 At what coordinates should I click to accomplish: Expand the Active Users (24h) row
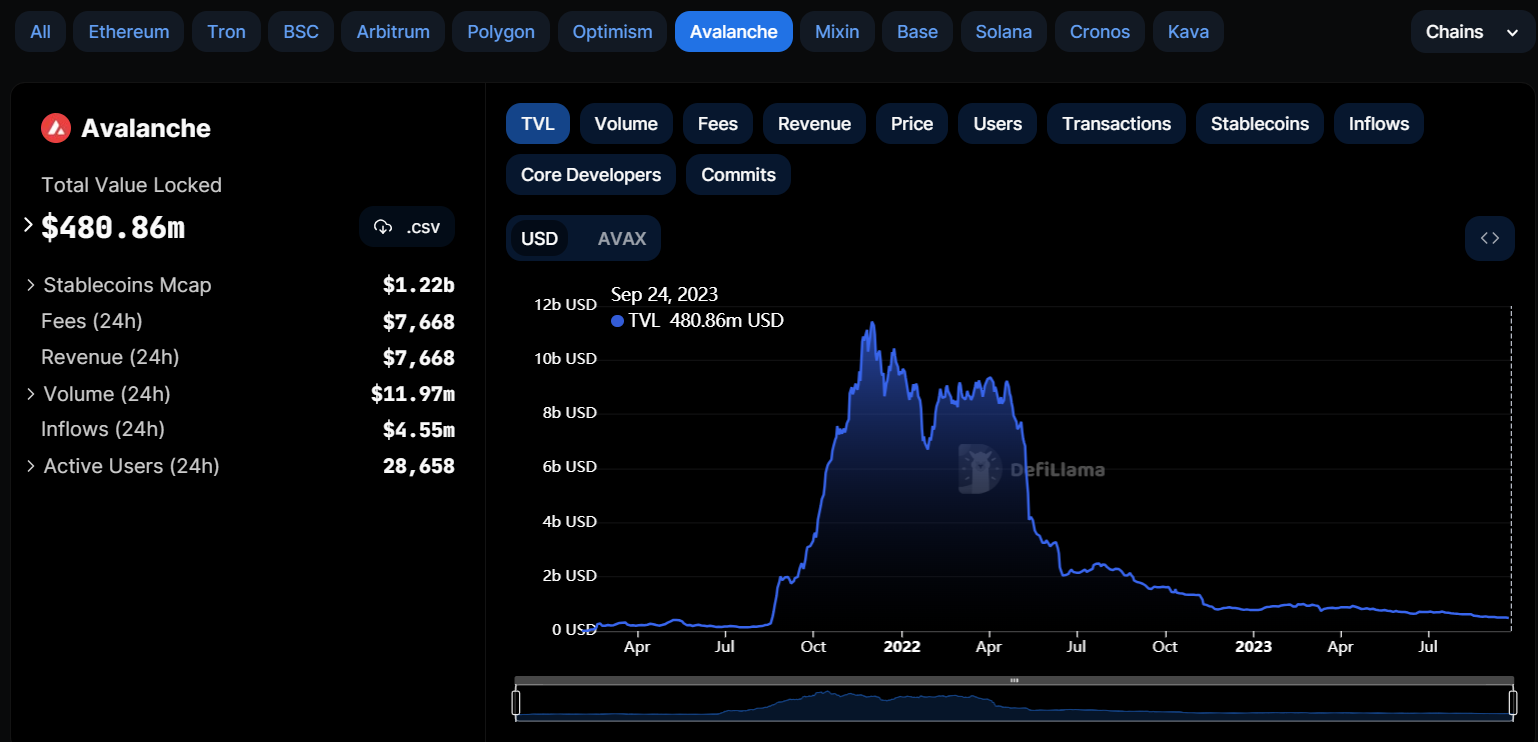[31, 466]
